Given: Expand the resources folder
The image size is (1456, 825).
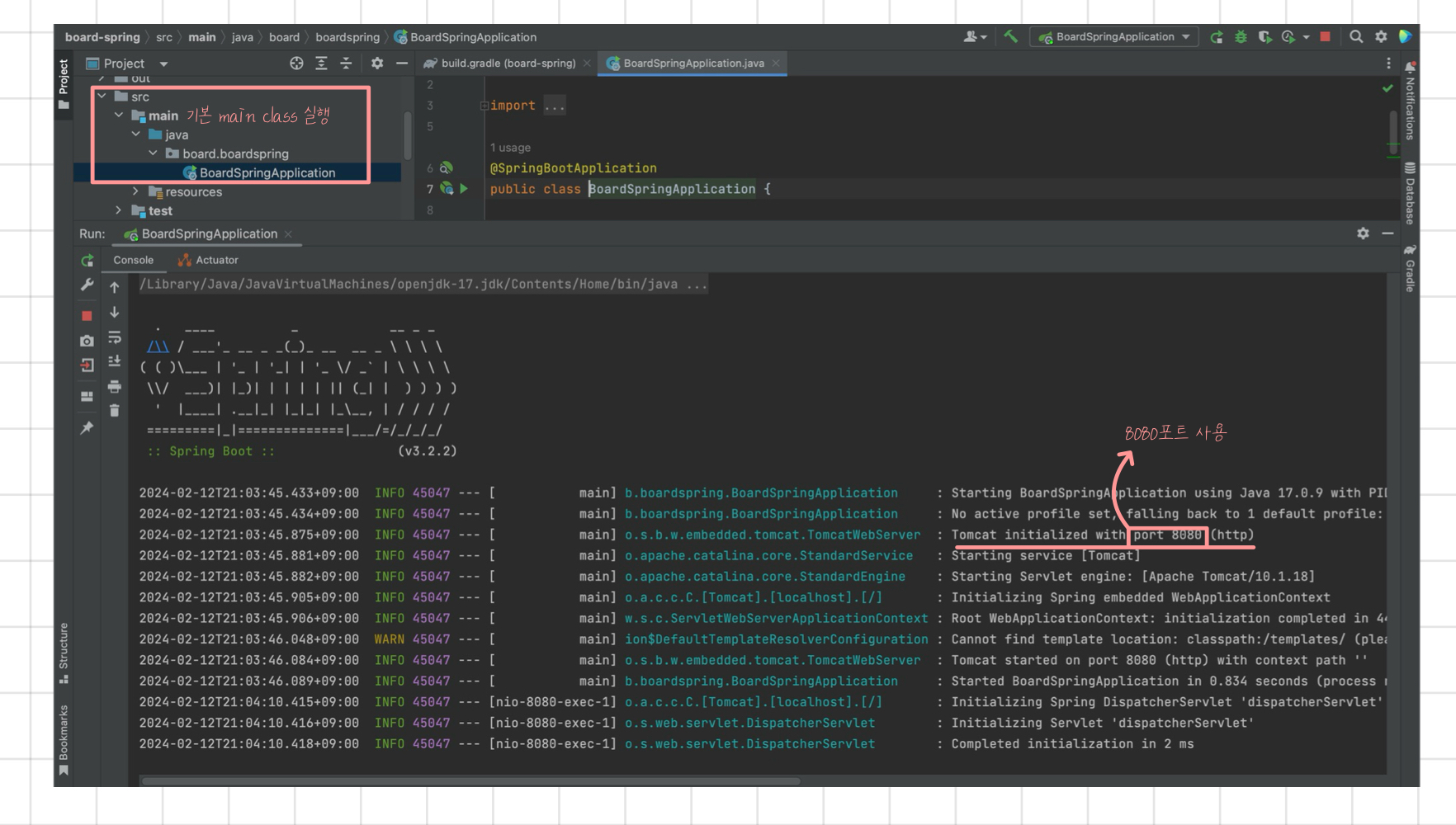Looking at the screenshot, I should pyautogui.click(x=136, y=191).
